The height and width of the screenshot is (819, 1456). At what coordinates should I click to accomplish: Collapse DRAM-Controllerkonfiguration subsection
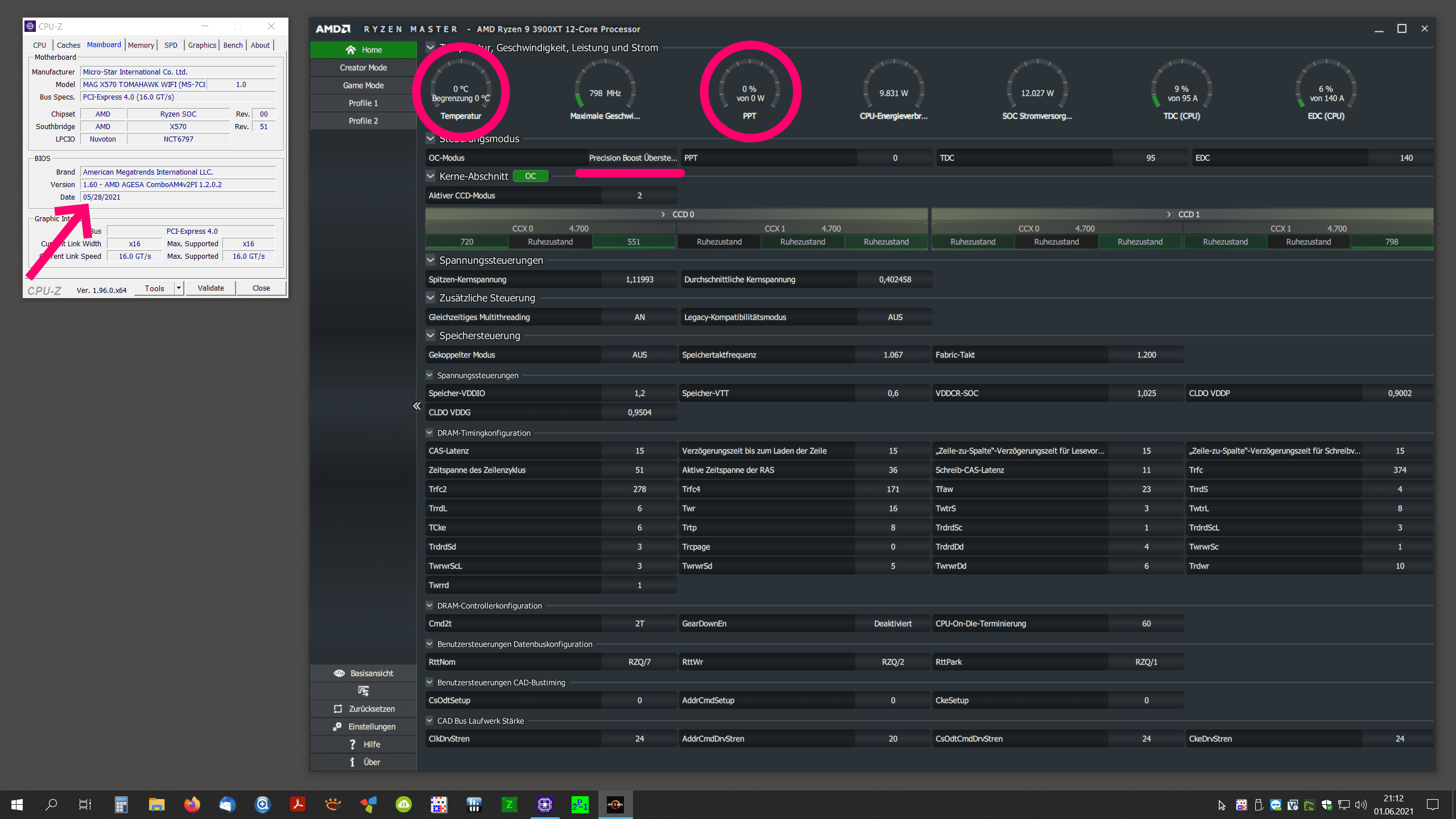(x=429, y=605)
